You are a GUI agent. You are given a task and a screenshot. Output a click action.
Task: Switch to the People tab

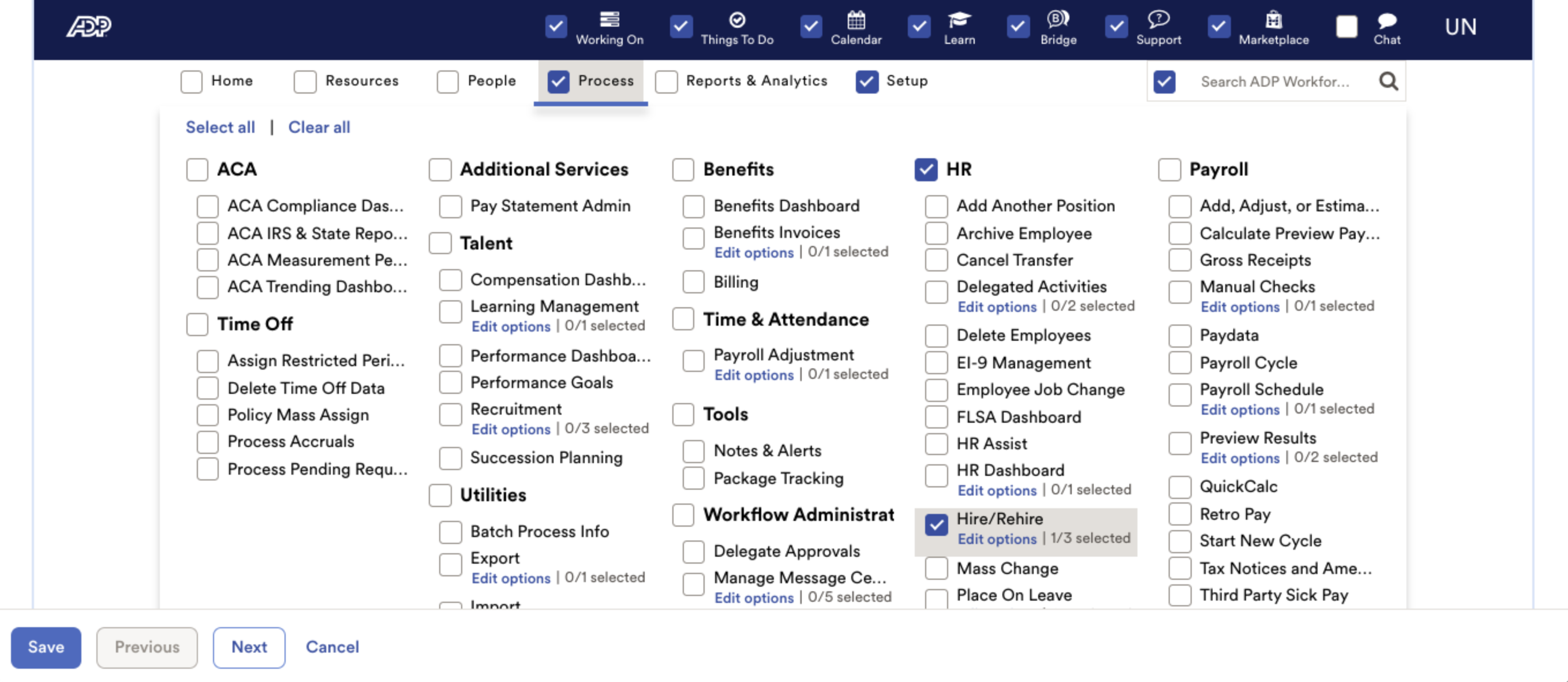[x=491, y=81]
